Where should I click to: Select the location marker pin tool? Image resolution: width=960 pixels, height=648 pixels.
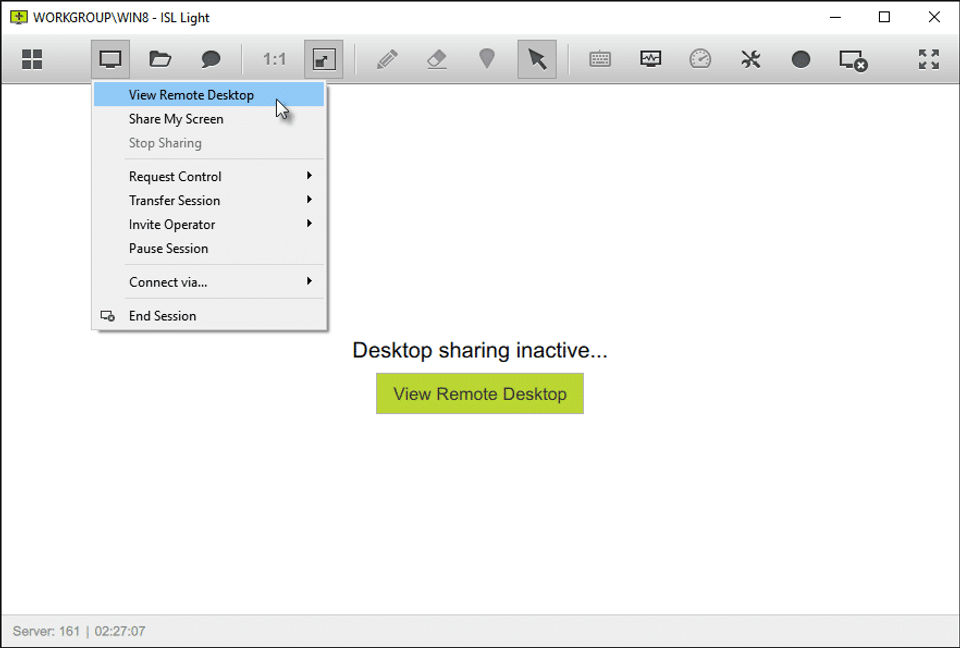coord(487,59)
